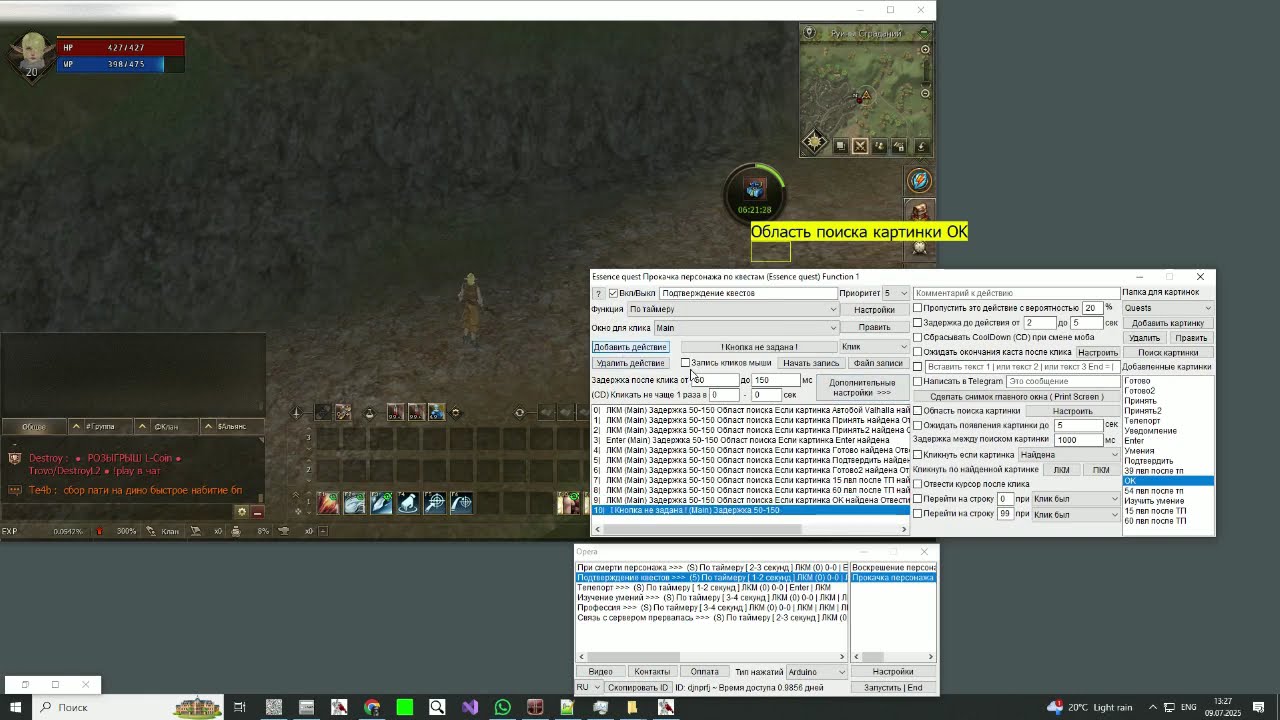This screenshot has width=1280, height=720.
Task: Select 'Профессия >>>' function row
Action: point(711,608)
